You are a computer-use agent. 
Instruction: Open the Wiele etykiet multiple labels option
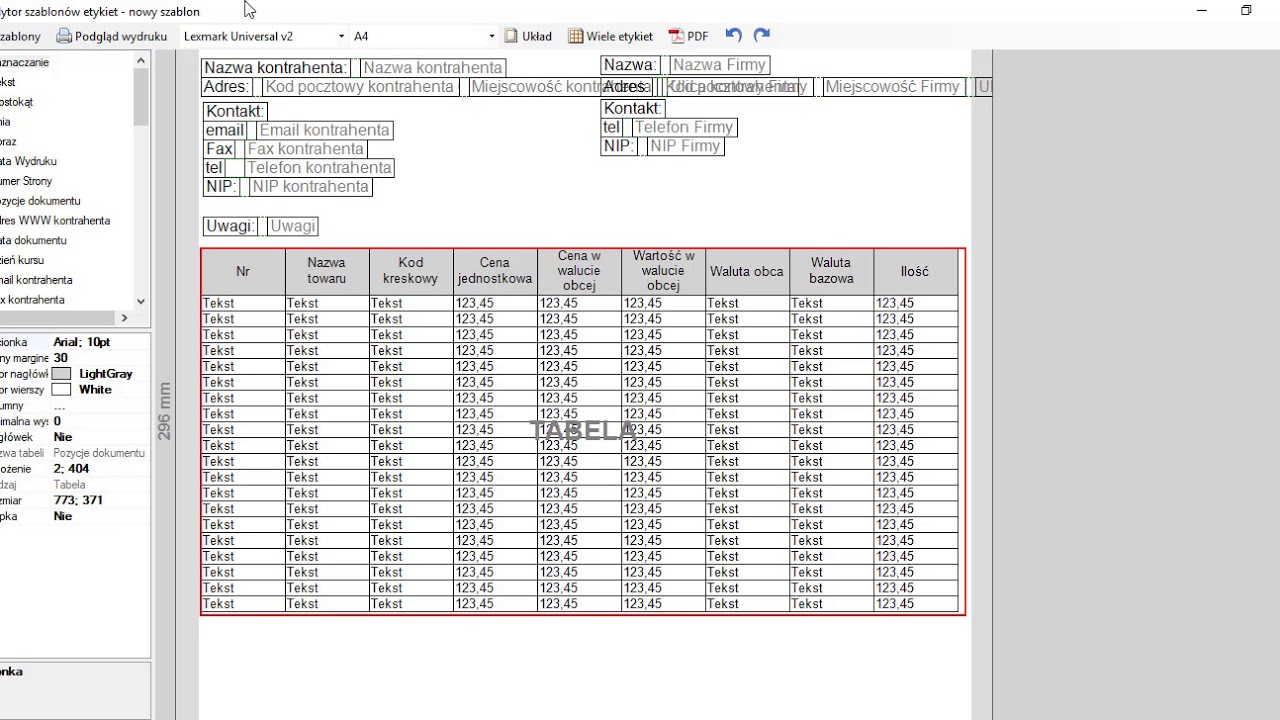(x=610, y=36)
